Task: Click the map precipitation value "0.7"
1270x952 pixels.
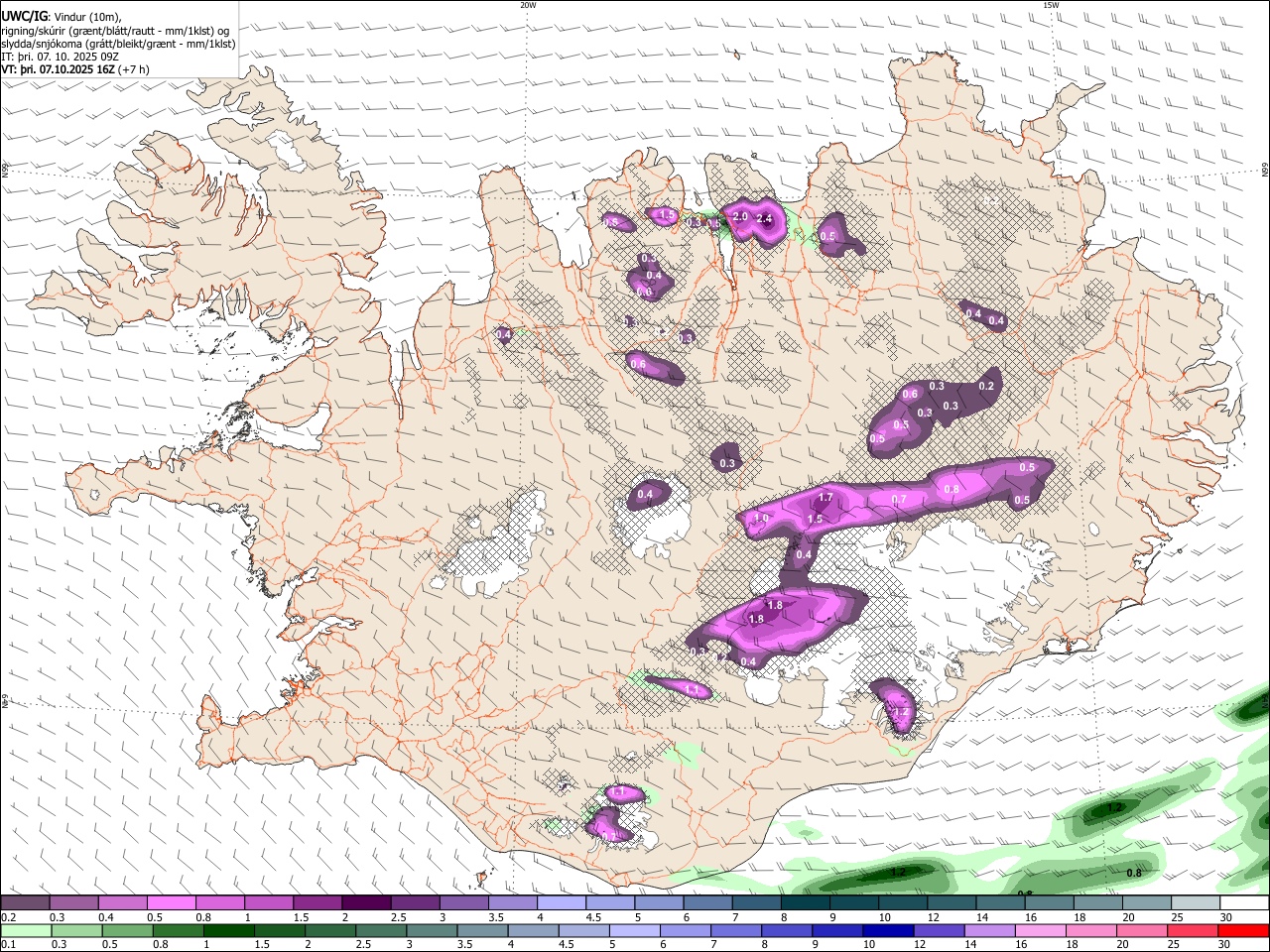Action: pyautogui.click(x=899, y=499)
